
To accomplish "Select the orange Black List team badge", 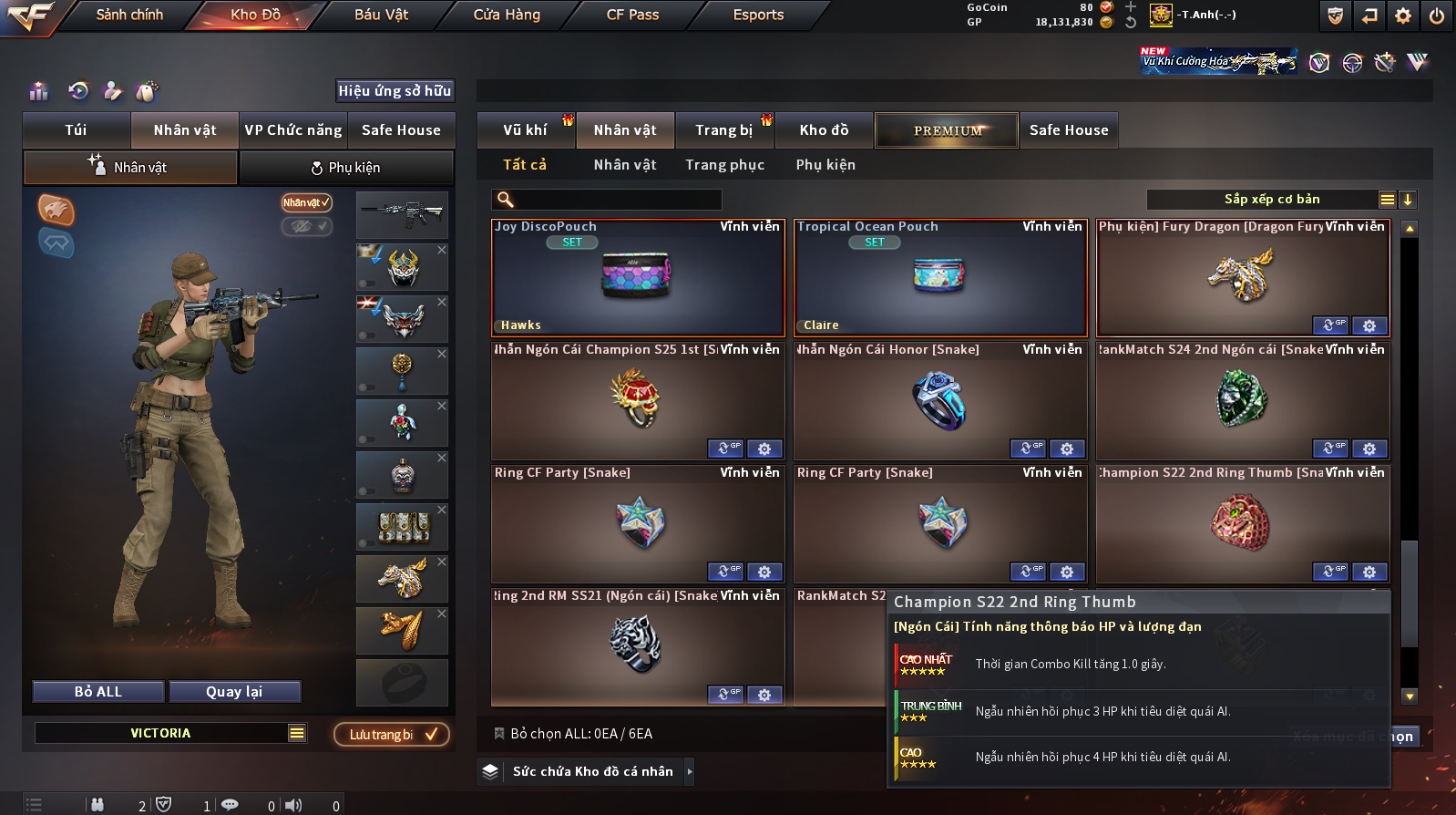I will [x=56, y=210].
